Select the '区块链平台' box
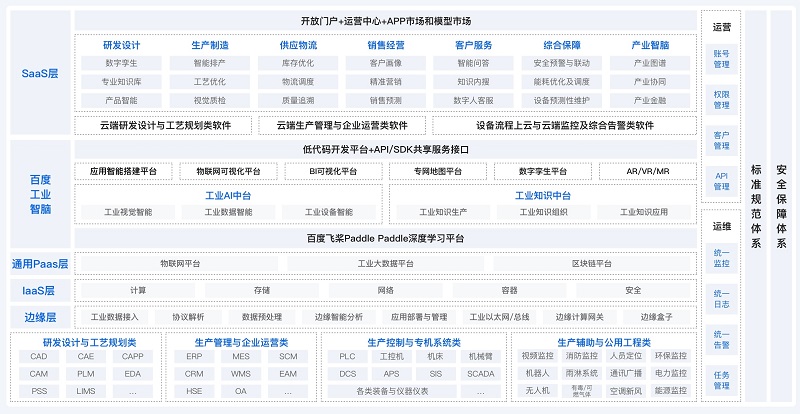800x414 pixels. [x=592, y=264]
